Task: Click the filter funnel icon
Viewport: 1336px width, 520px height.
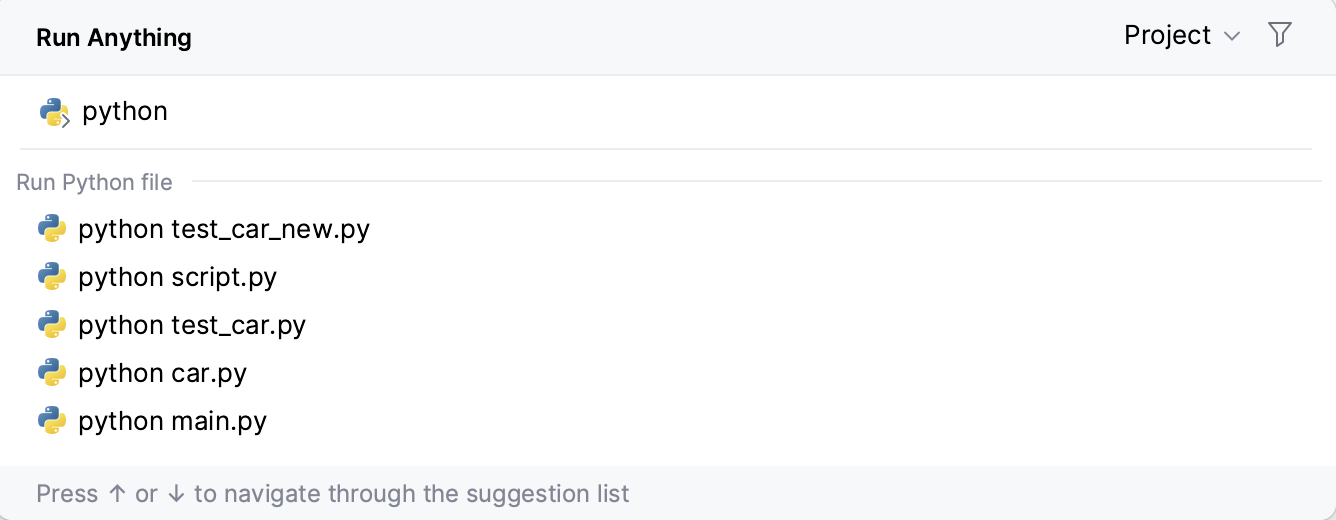Action: 1279,35
